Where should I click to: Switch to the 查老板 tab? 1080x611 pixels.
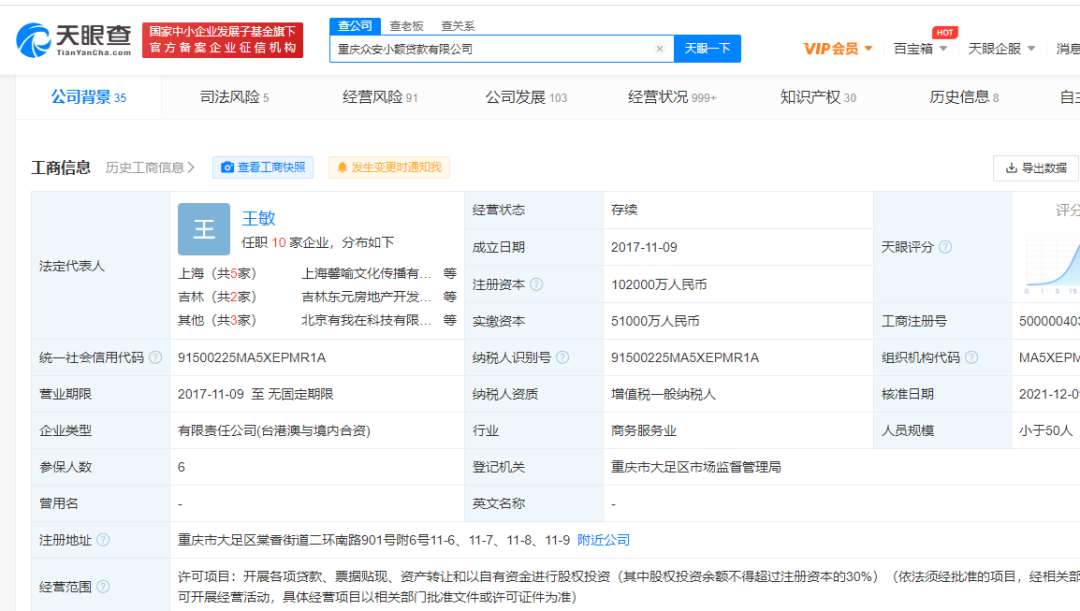(x=404, y=25)
